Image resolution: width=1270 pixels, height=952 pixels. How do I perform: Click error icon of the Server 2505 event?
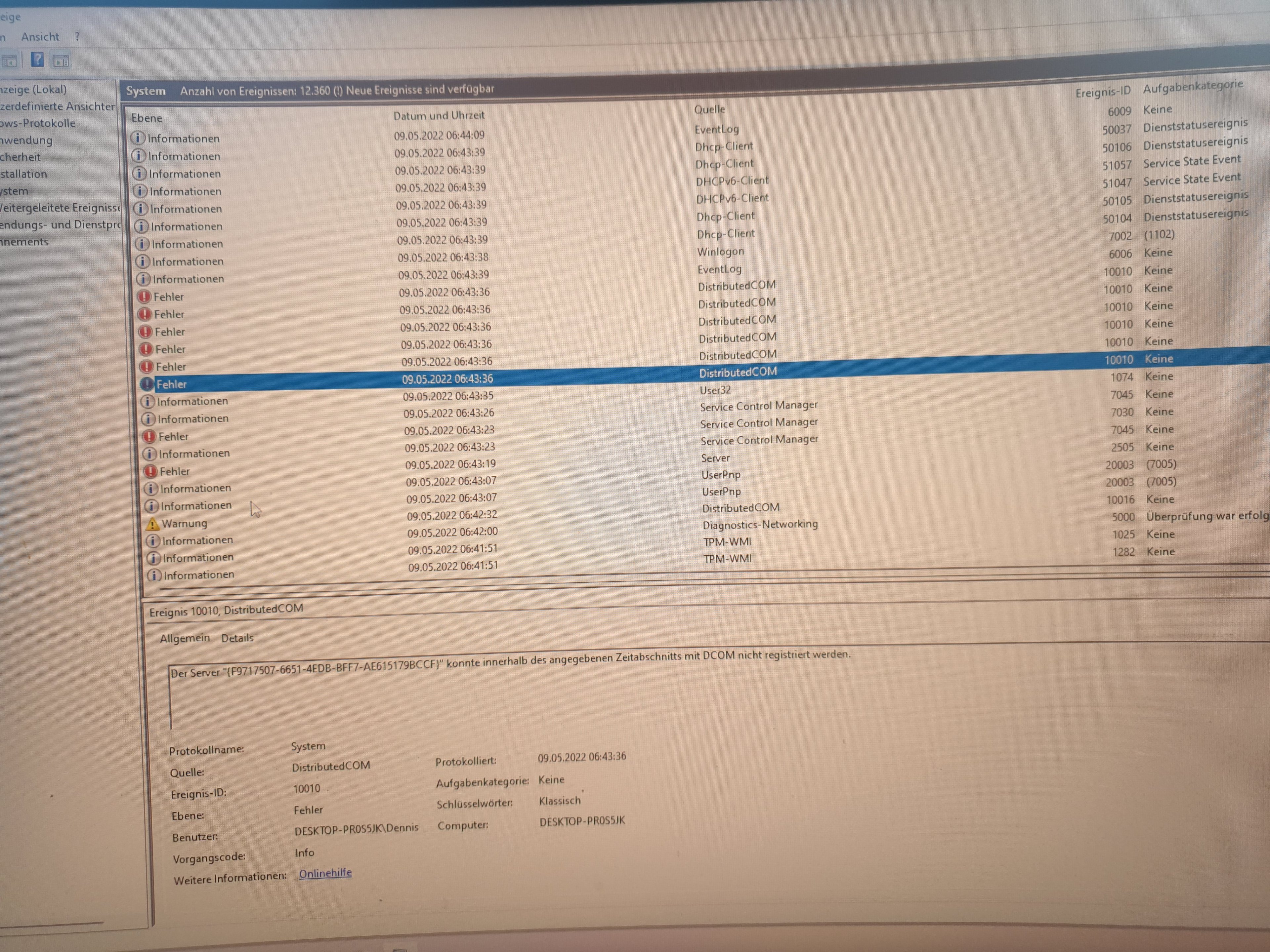click(150, 471)
